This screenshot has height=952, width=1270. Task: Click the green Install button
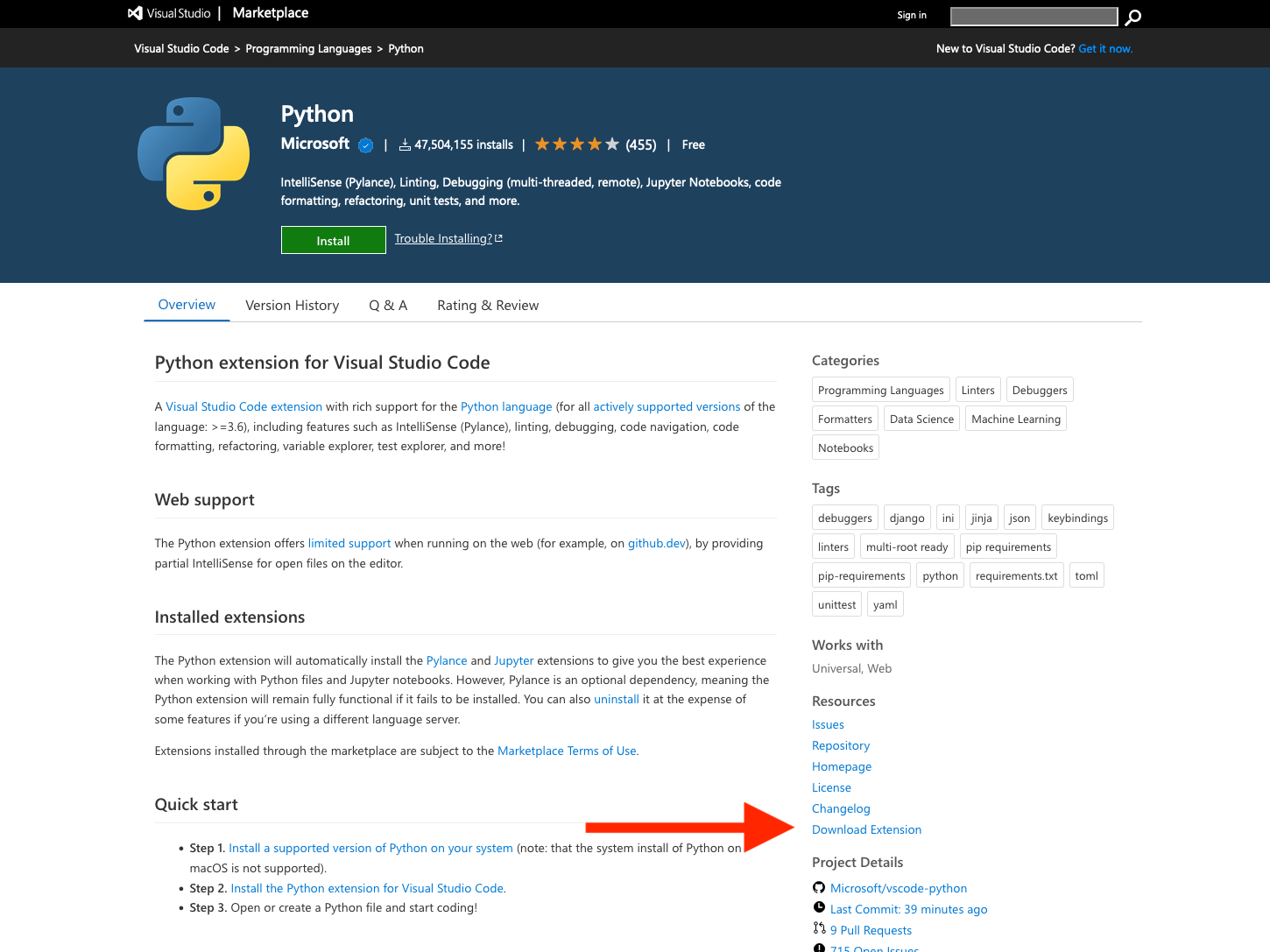coord(333,240)
